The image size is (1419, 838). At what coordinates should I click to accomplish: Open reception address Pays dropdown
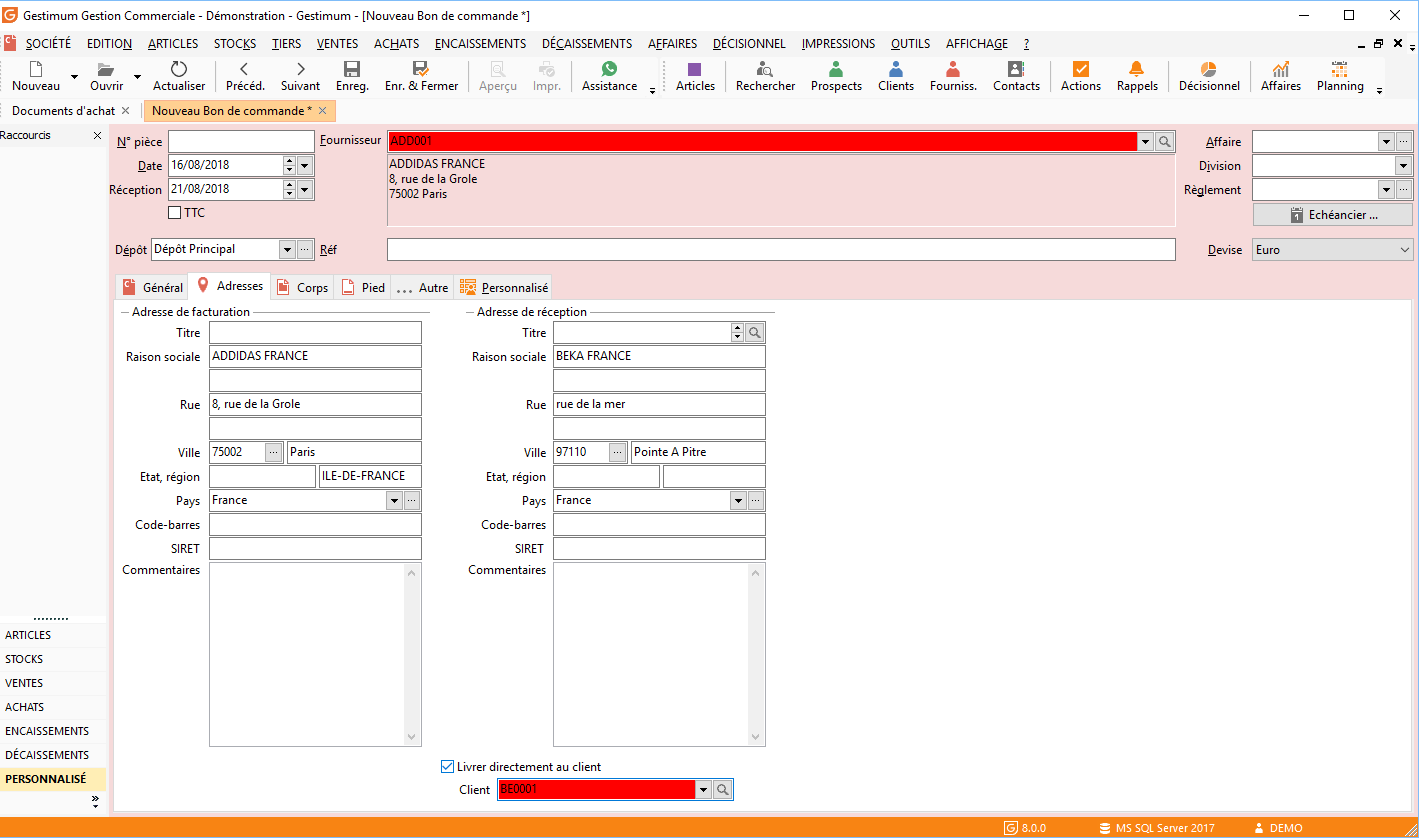738,501
